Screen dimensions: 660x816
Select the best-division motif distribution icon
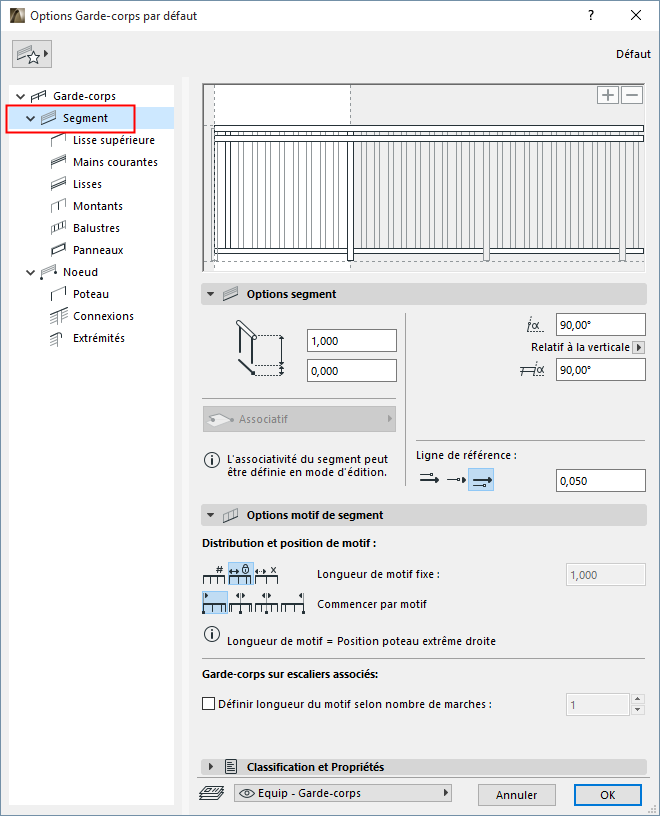pyautogui.click(x=266, y=574)
